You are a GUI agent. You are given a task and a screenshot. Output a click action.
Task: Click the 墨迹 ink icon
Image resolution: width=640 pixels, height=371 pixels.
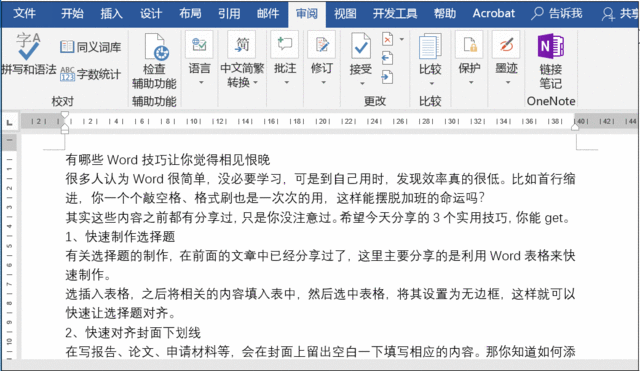[507, 44]
